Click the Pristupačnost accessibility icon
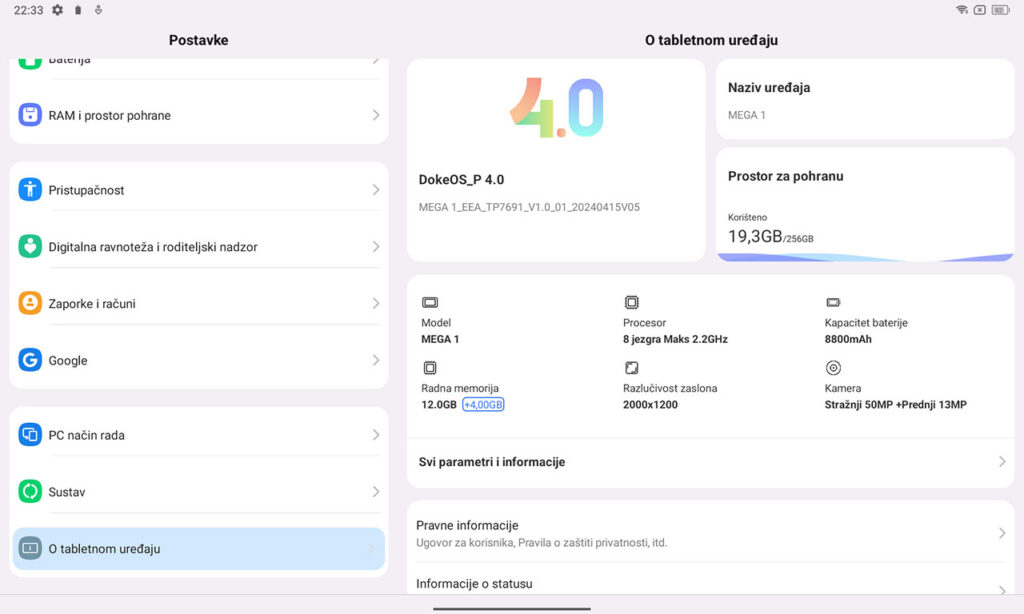The height and width of the screenshot is (614, 1024). click(x=30, y=190)
